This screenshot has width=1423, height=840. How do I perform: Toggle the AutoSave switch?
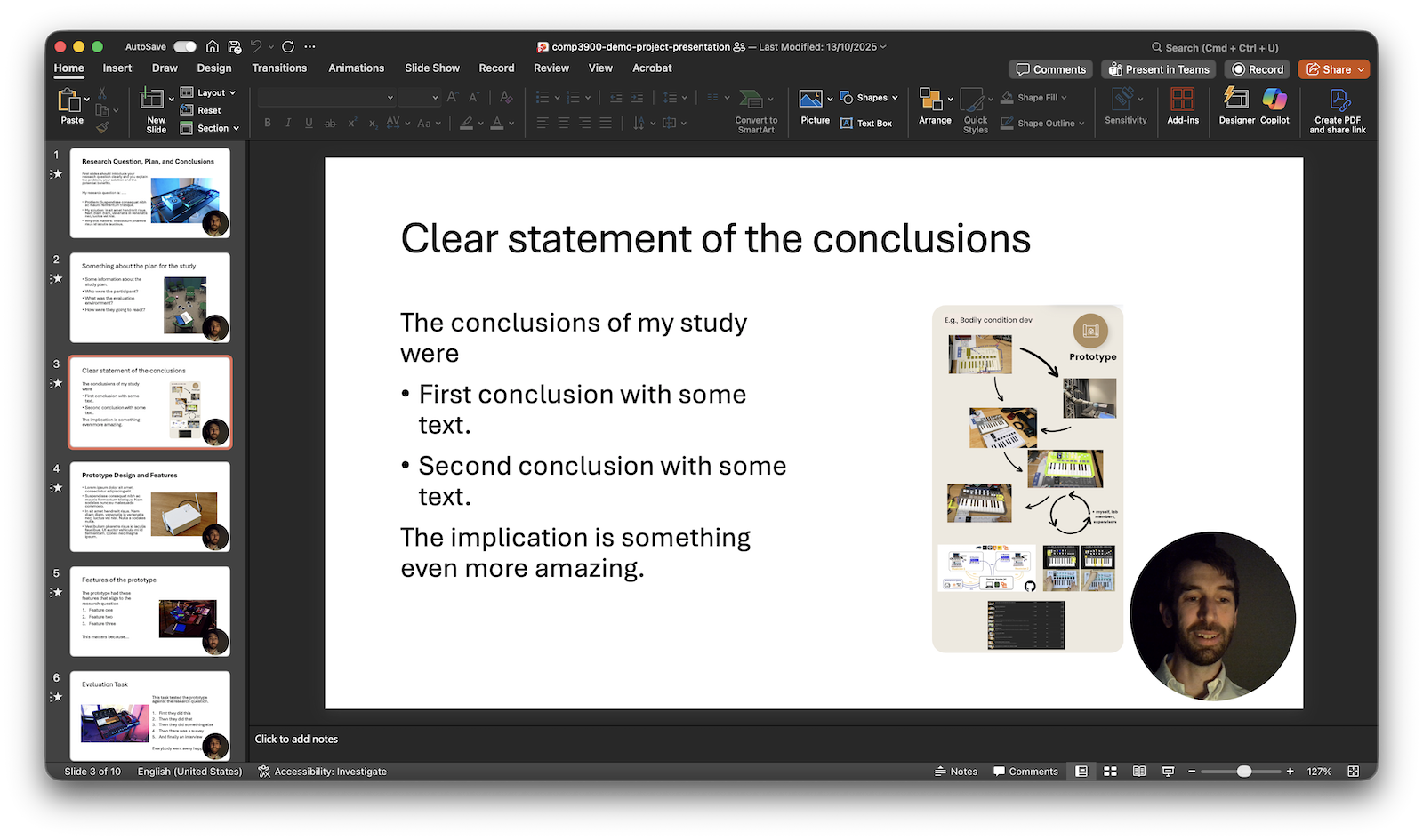(x=183, y=46)
